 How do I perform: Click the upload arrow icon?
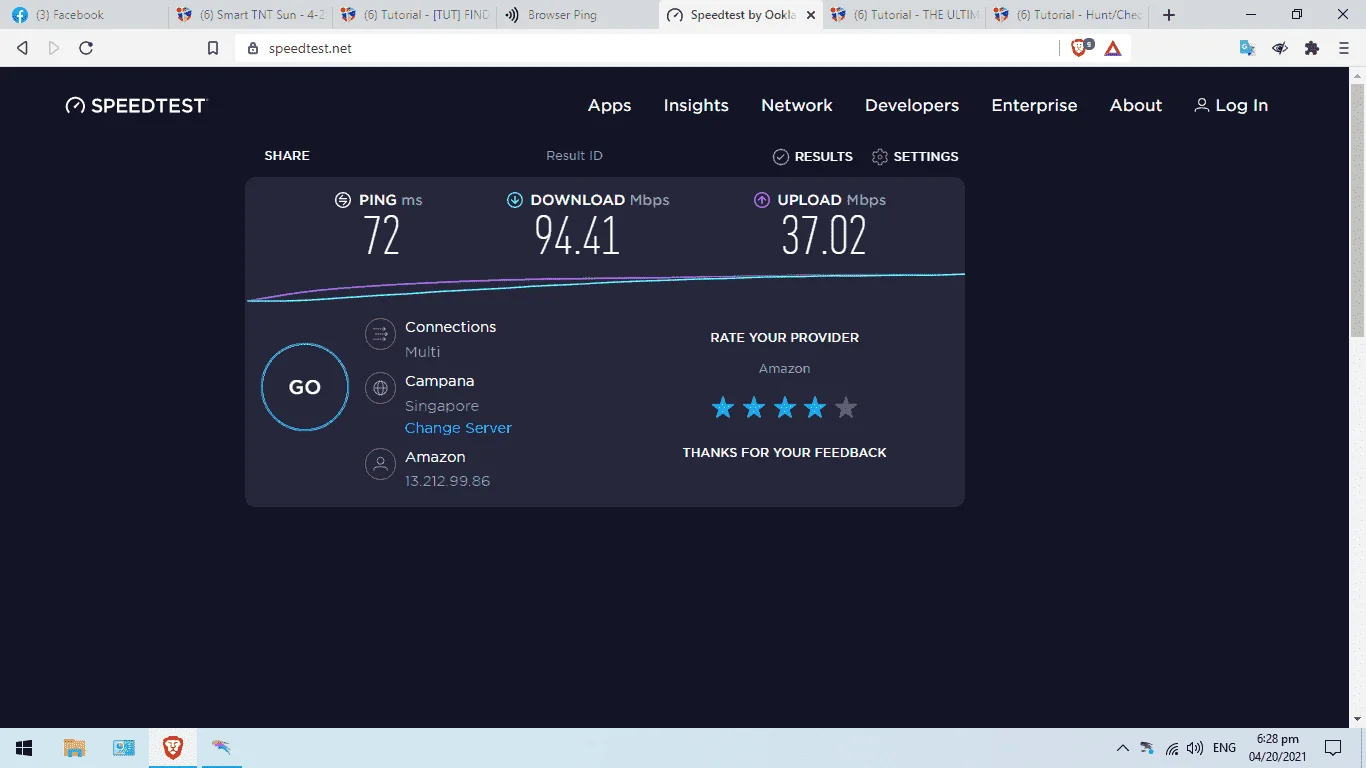tap(762, 200)
